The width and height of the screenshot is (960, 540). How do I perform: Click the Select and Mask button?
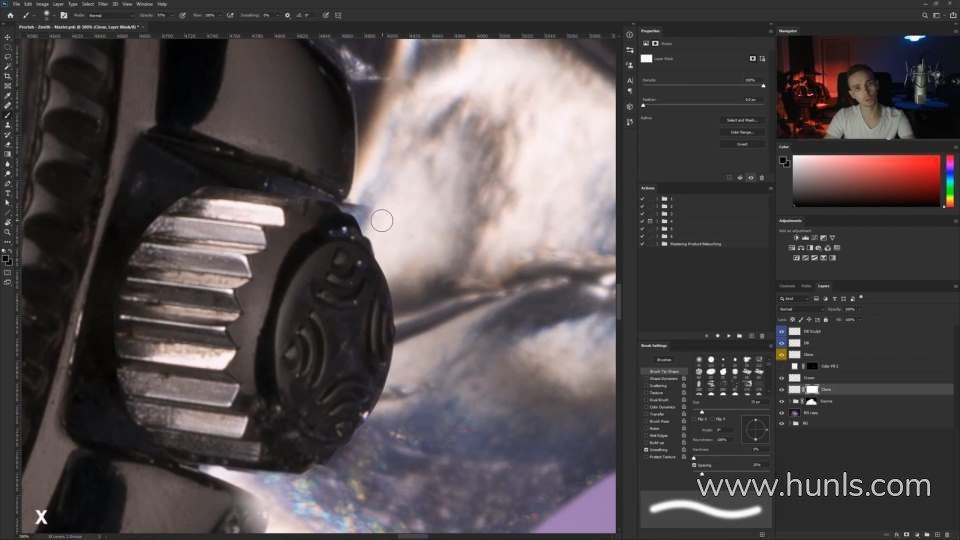click(x=741, y=120)
